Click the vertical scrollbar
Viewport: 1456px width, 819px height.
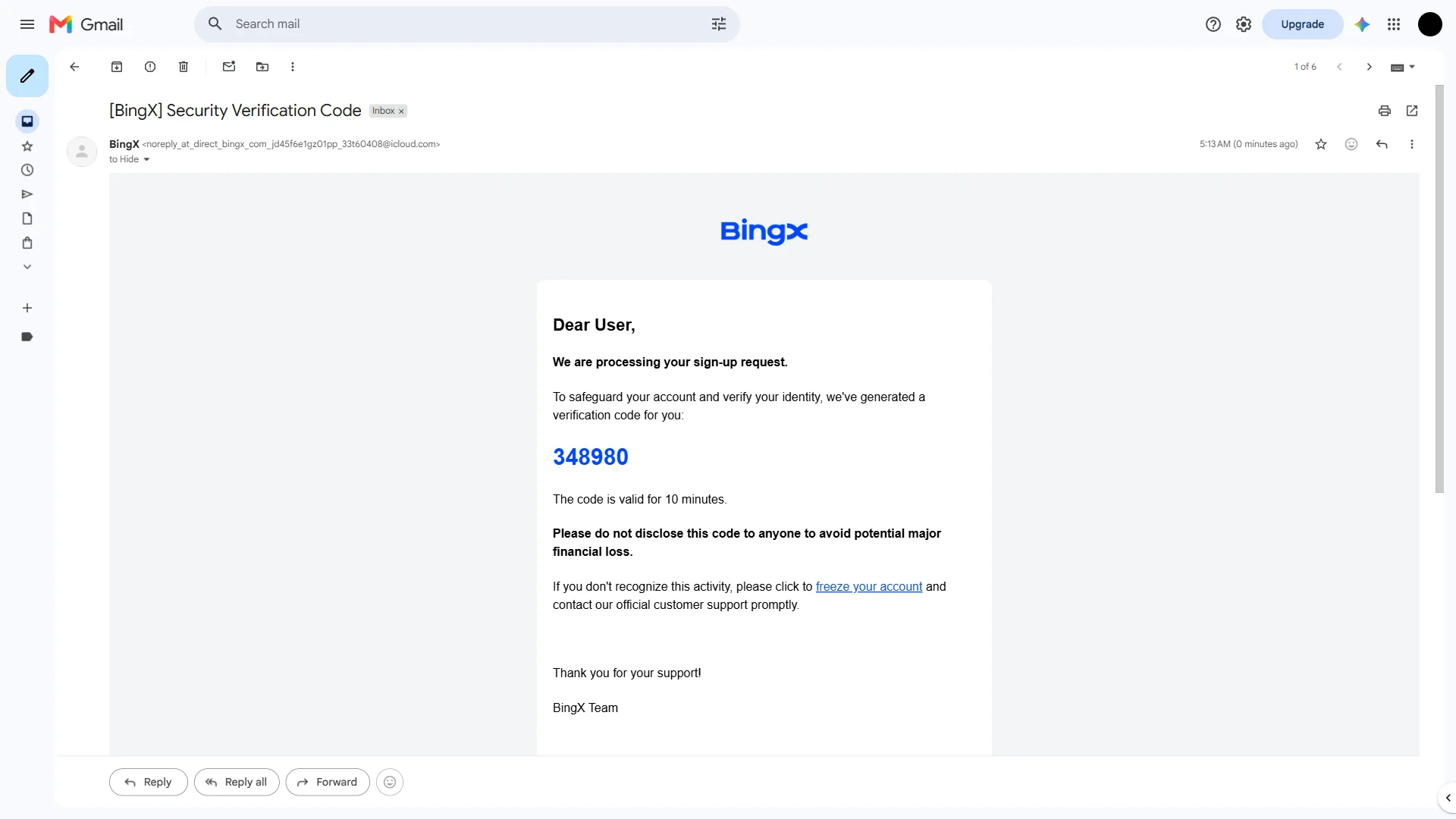1439,288
